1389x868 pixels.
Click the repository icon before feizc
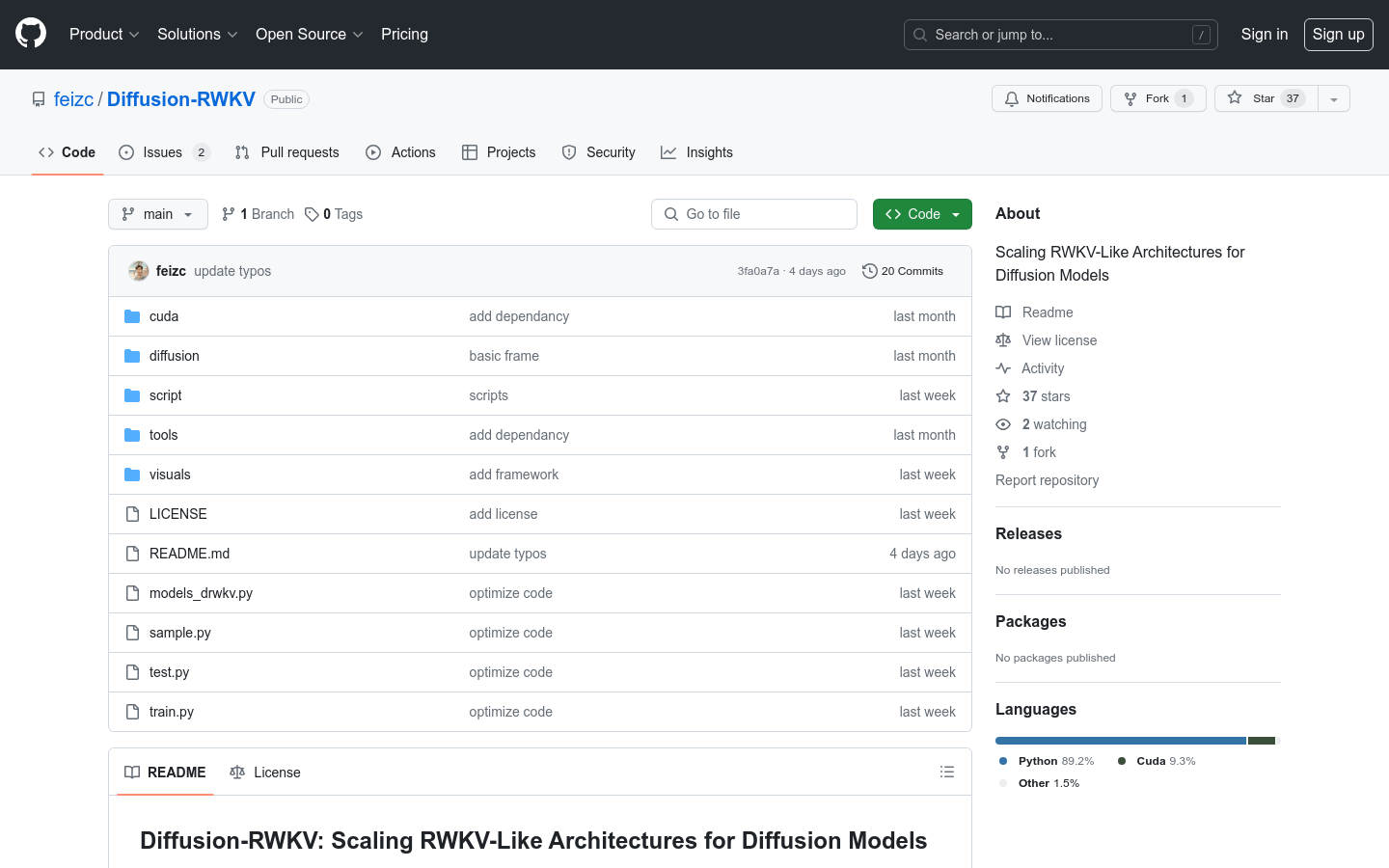(39, 99)
